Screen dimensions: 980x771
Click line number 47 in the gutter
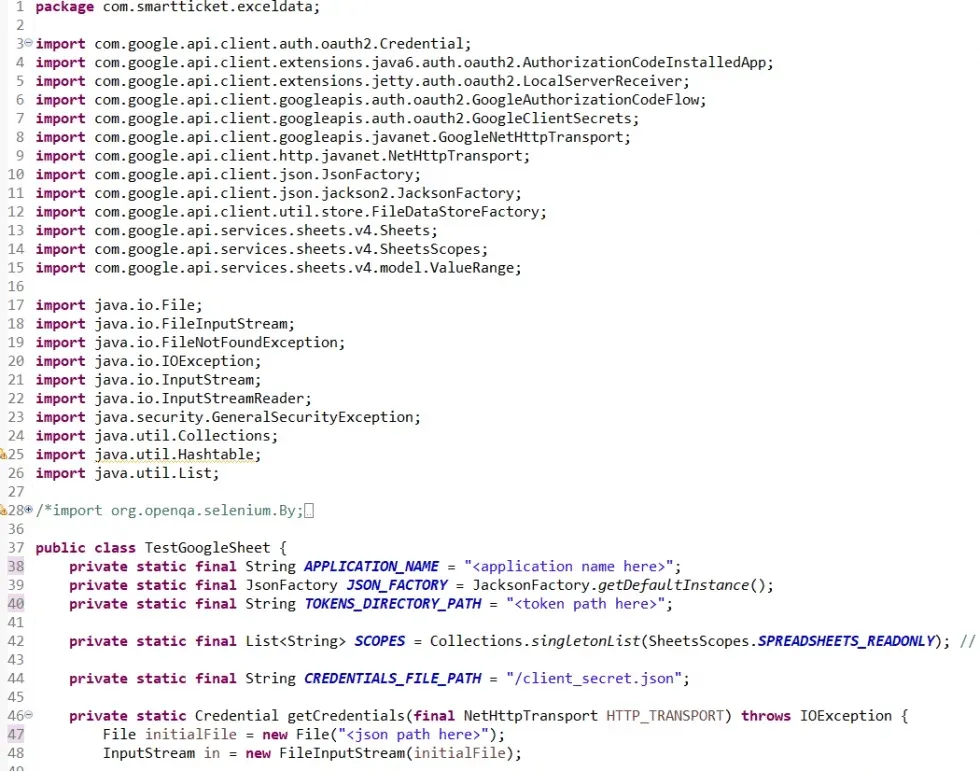[16, 735]
